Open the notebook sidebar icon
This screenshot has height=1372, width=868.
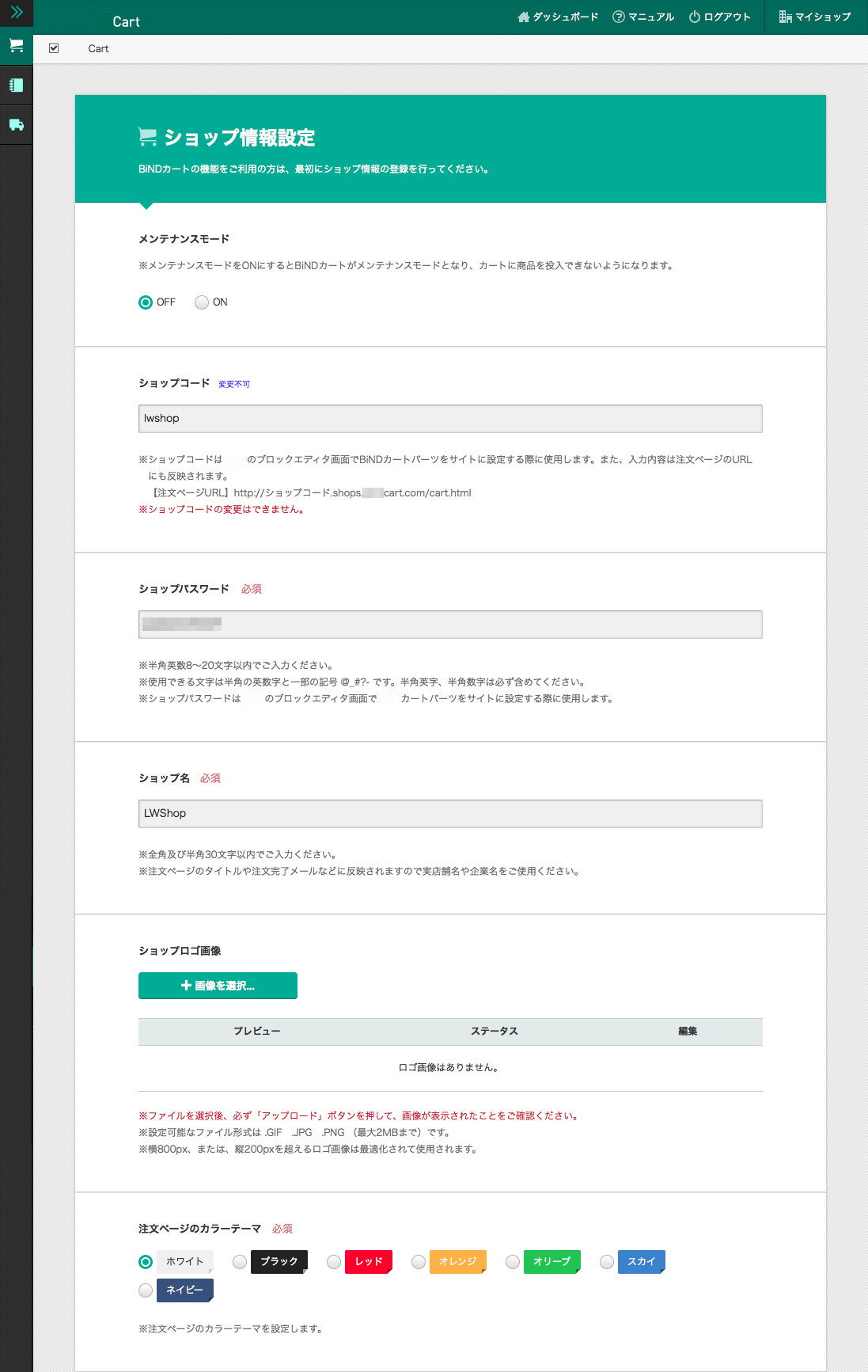point(16,86)
